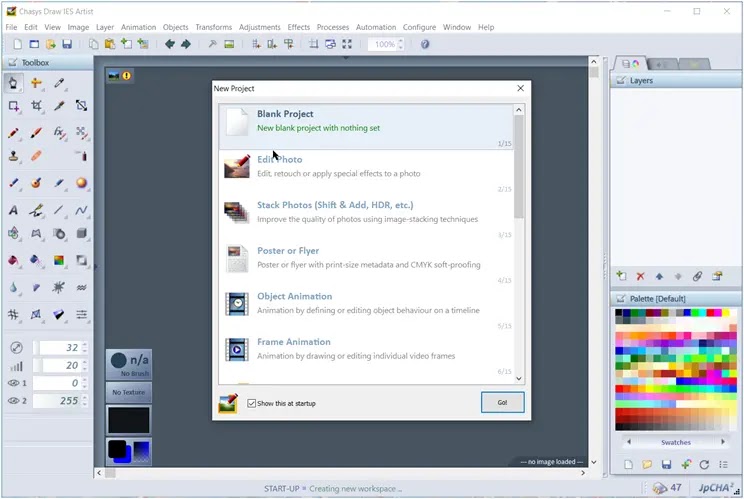Select the rainbow gradient tool

click(x=59, y=260)
